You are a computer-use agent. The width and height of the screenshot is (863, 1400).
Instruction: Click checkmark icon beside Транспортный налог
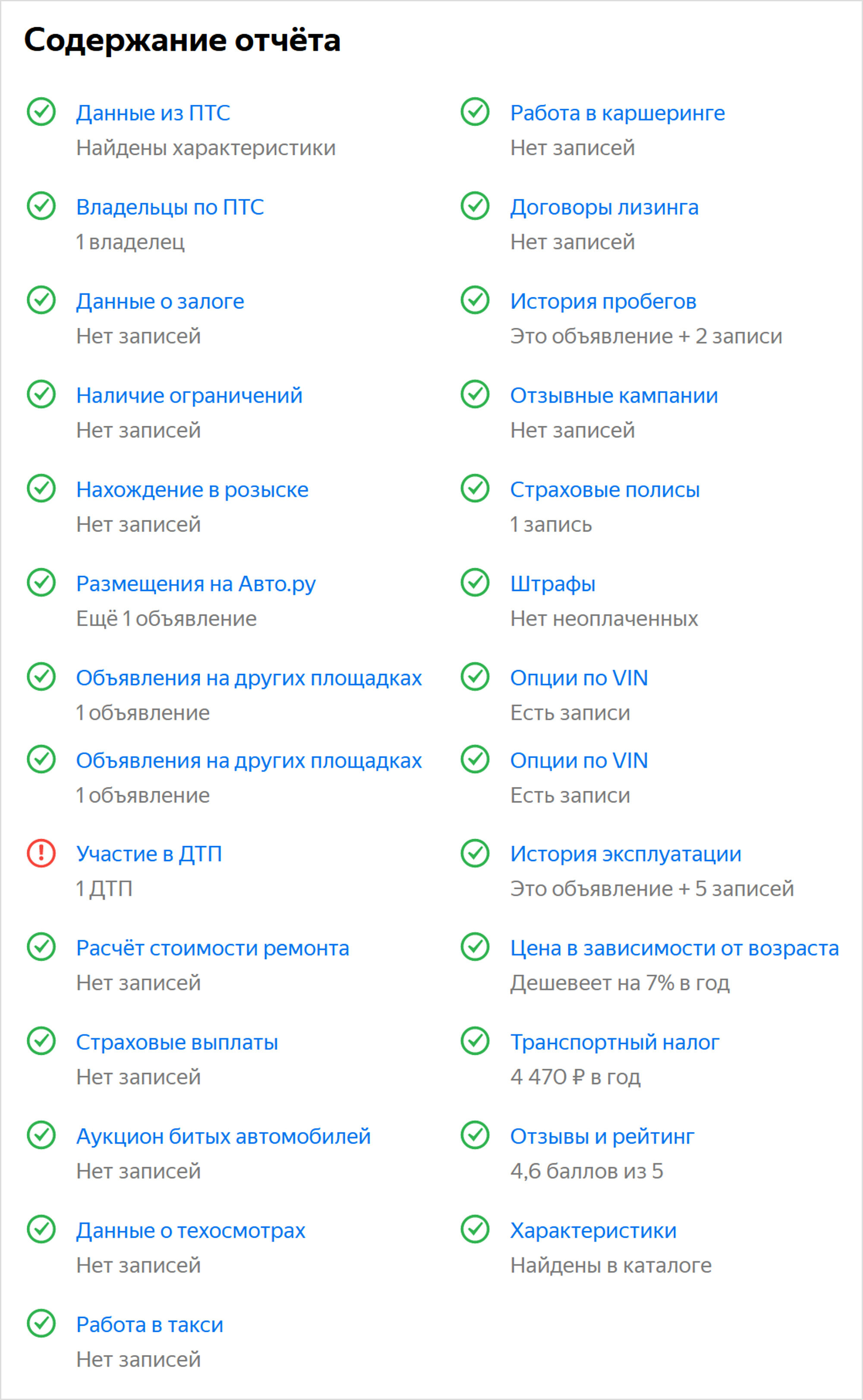coord(475,1041)
